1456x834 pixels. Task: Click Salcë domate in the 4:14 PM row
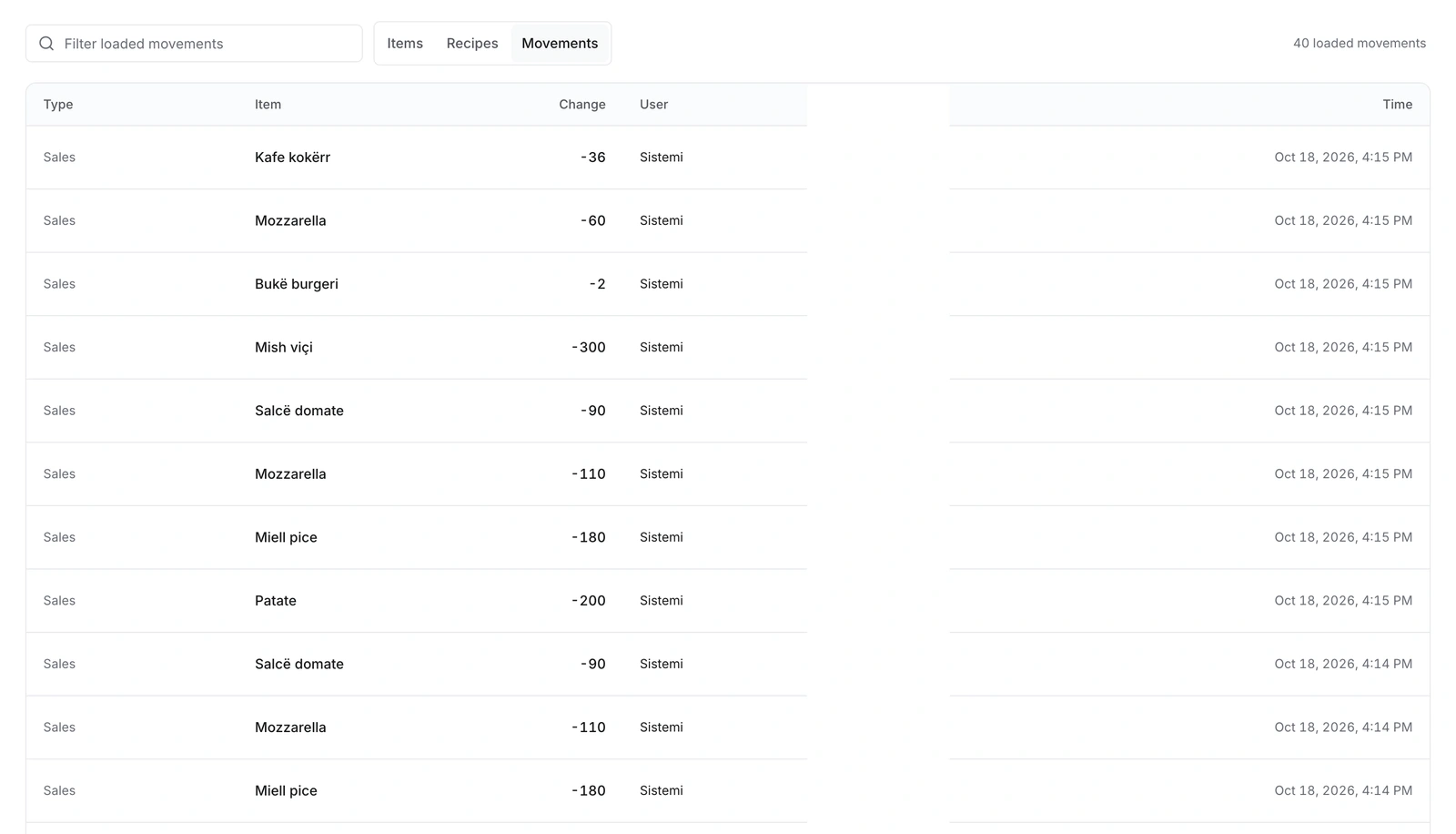pyautogui.click(x=299, y=665)
